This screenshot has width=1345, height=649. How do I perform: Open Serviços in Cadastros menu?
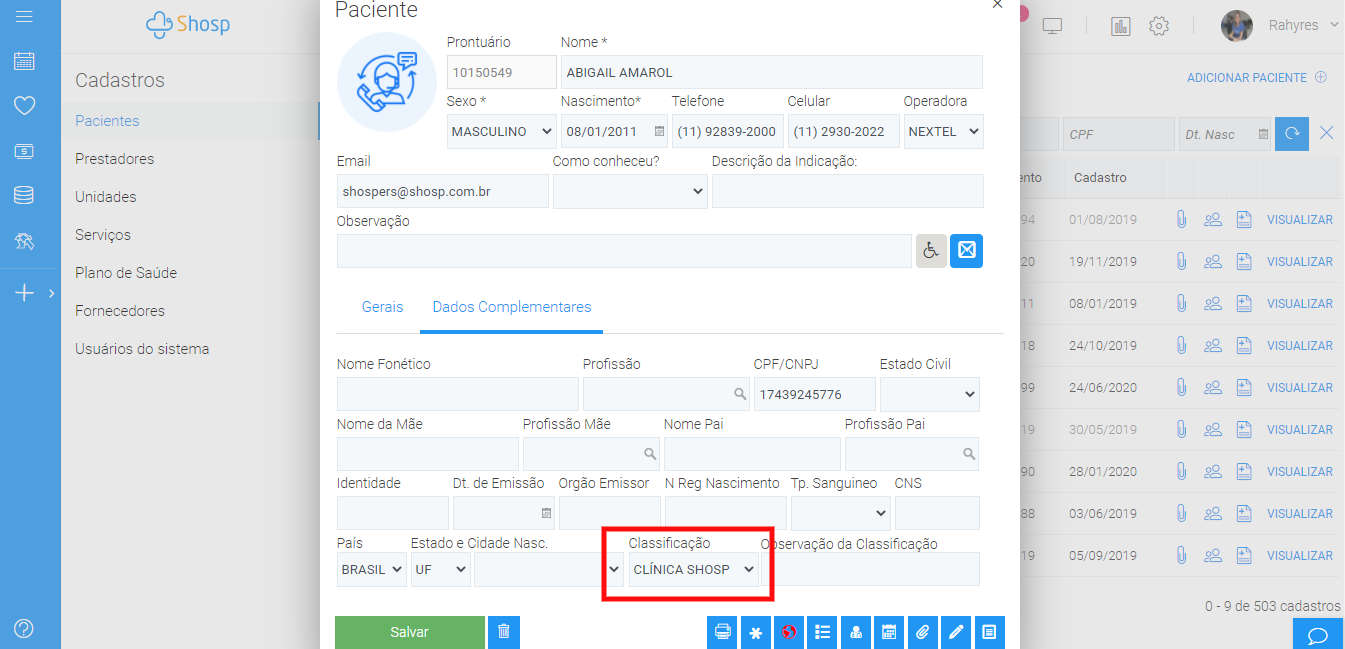[x=103, y=234]
